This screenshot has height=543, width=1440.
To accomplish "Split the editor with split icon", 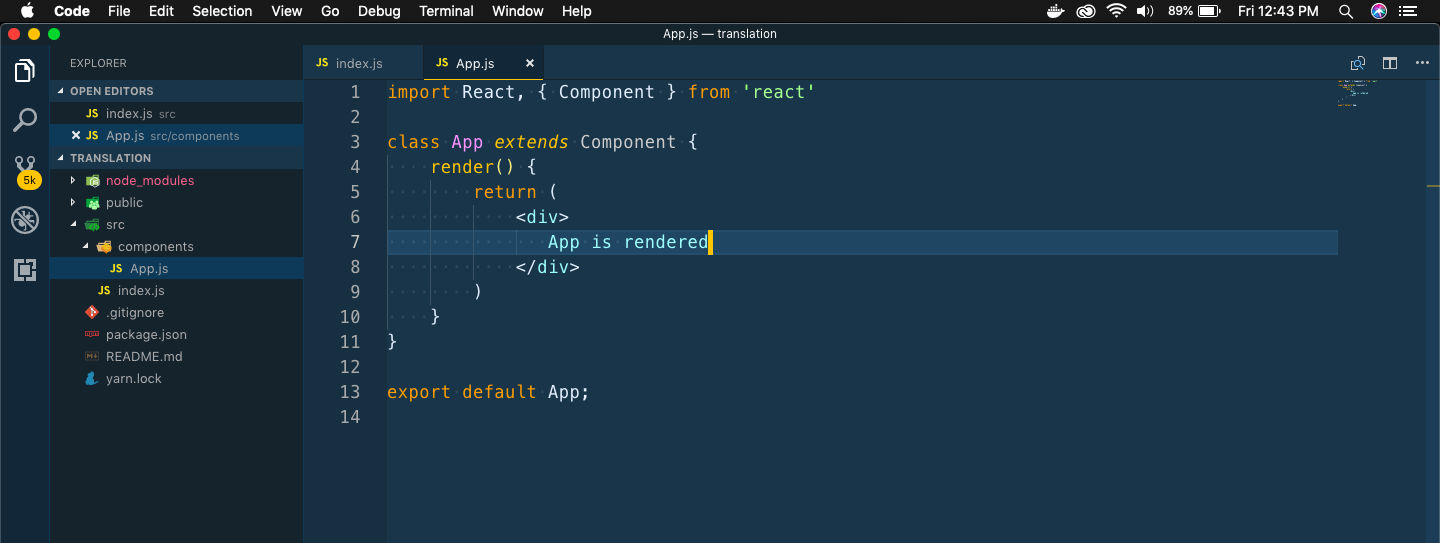I will click(1390, 63).
